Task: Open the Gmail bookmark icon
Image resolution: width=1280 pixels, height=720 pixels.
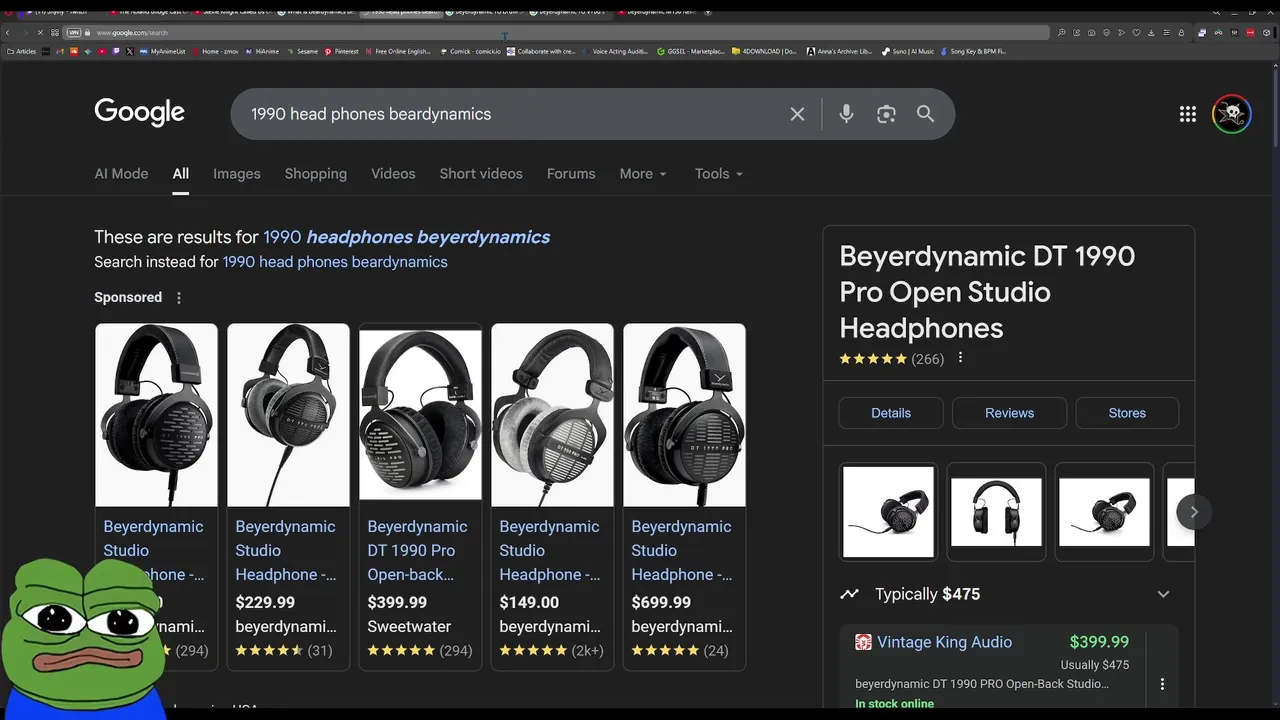Action: pyautogui.click(x=60, y=51)
